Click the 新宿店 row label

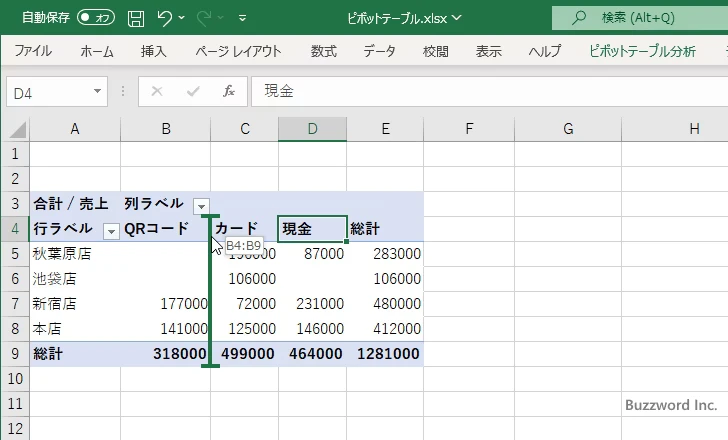[x=75, y=304]
